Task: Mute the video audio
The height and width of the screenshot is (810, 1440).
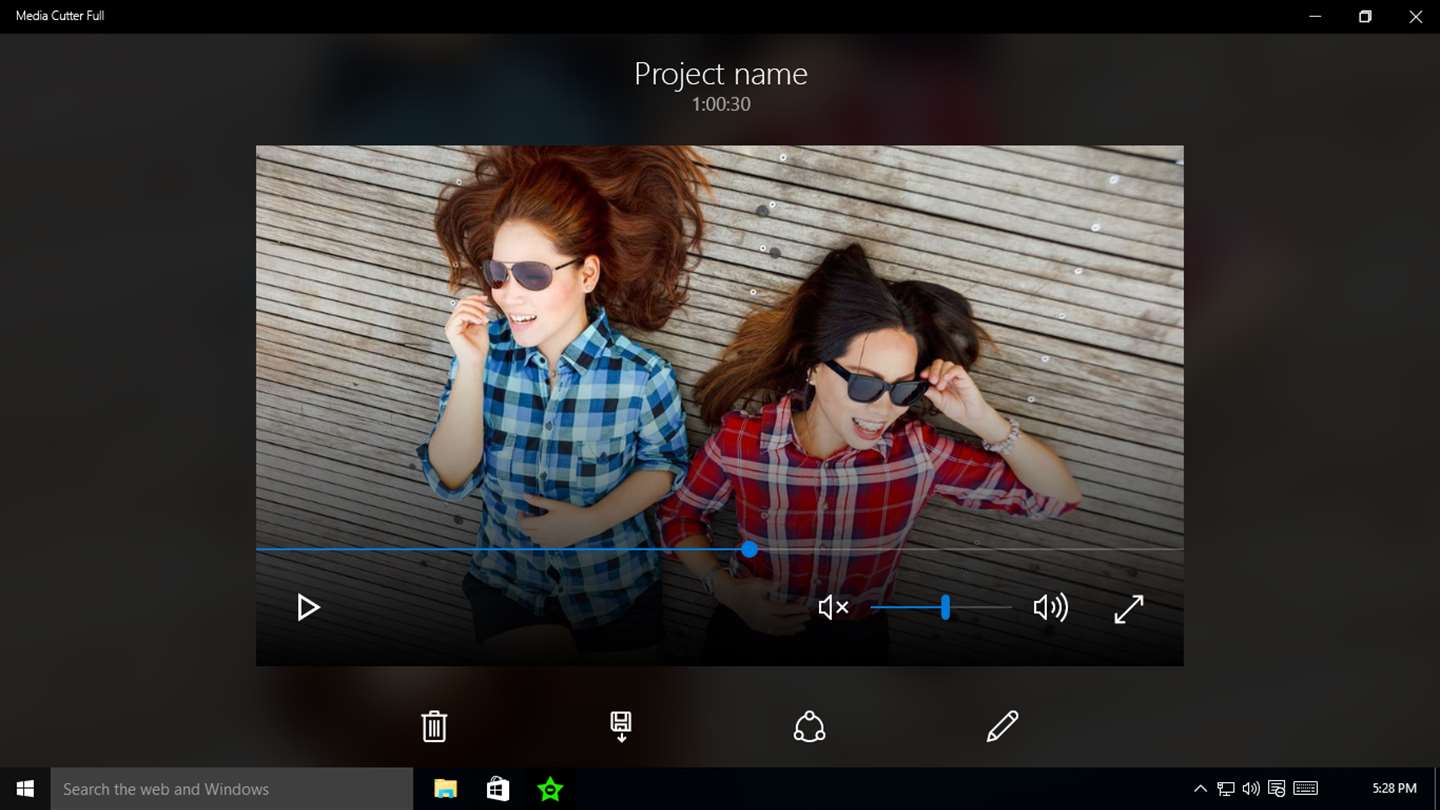Action: tap(833, 607)
